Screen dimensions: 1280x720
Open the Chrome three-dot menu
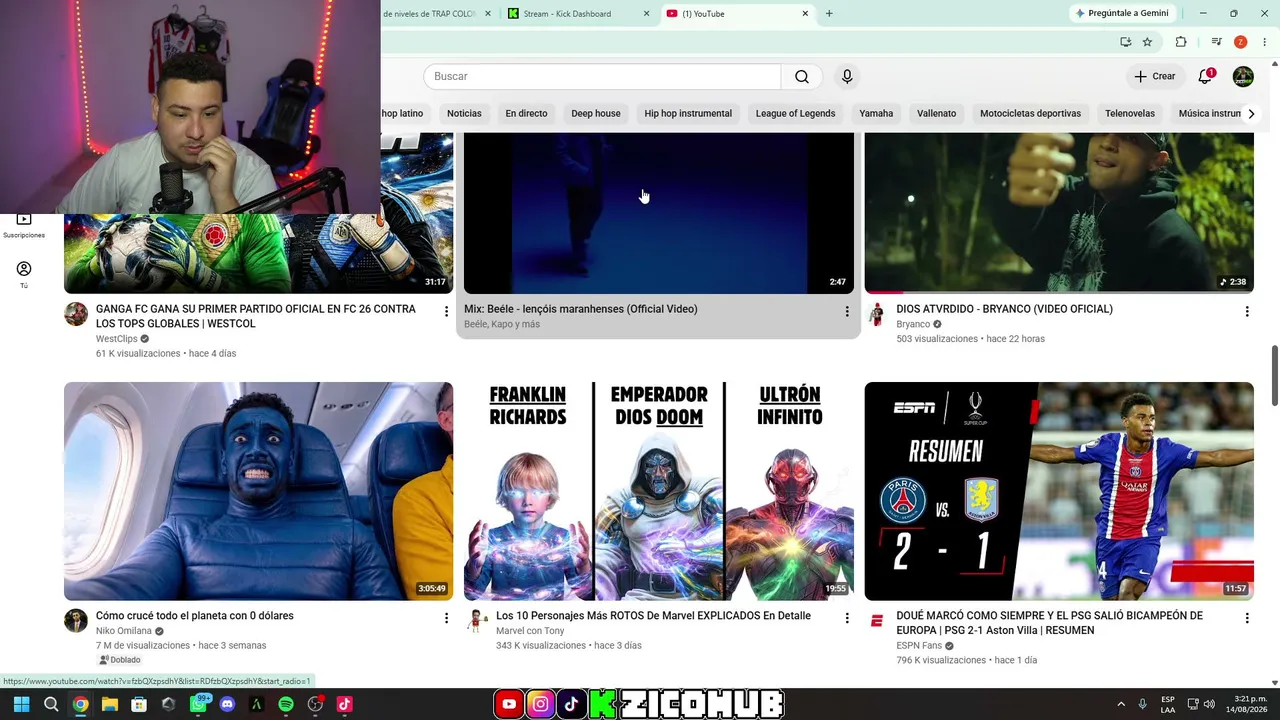(1264, 42)
